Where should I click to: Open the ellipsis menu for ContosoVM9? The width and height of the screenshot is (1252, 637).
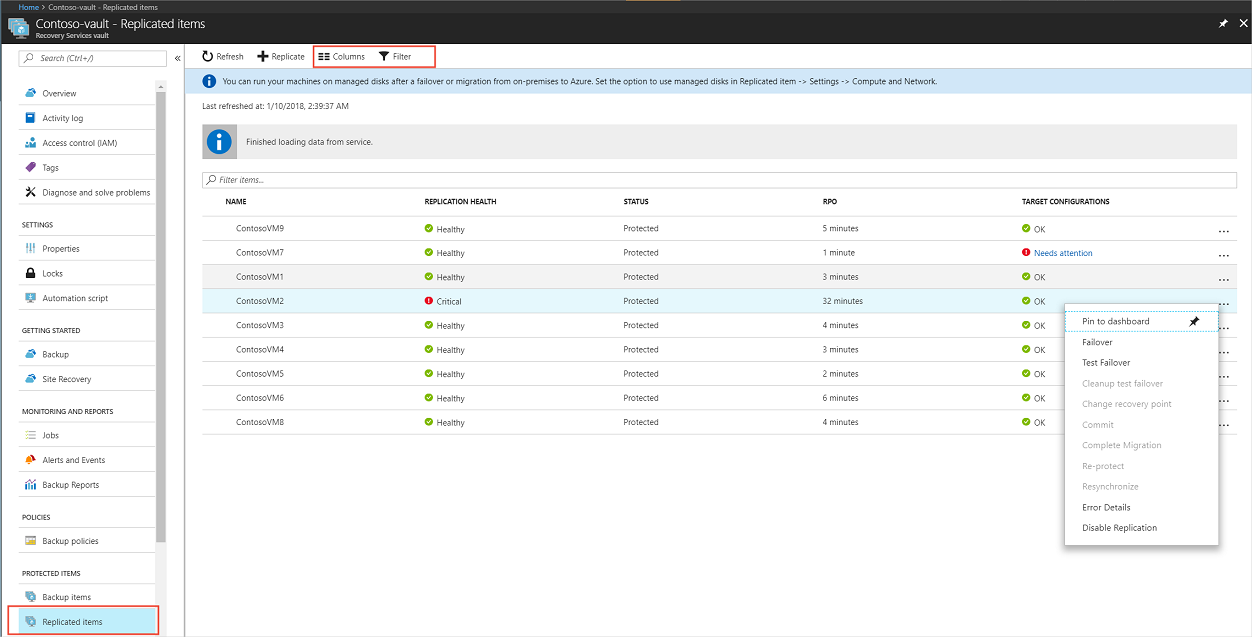(x=1224, y=228)
